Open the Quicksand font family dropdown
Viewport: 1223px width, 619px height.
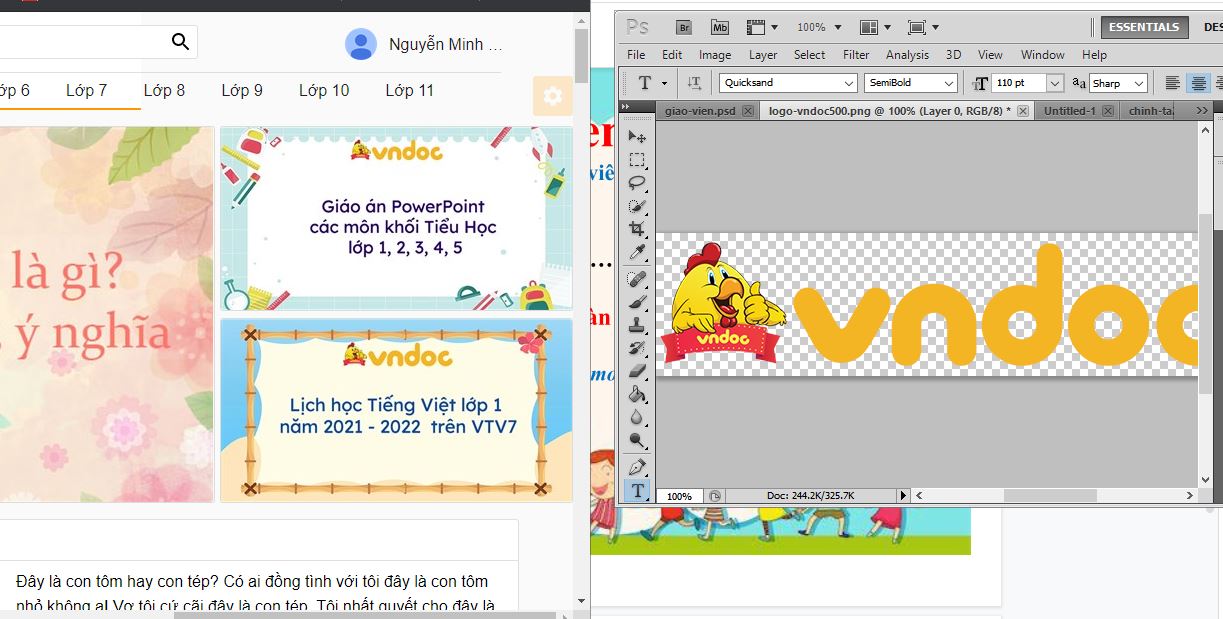tap(849, 83)
